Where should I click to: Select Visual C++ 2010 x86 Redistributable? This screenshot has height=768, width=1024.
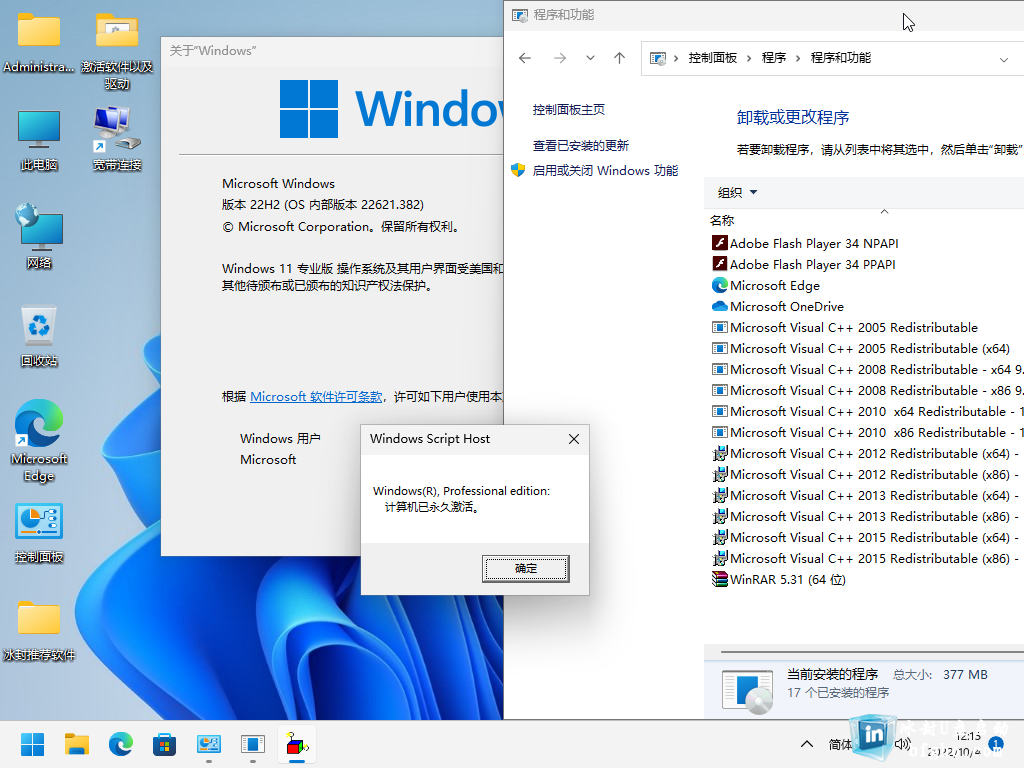pos(867,432)
